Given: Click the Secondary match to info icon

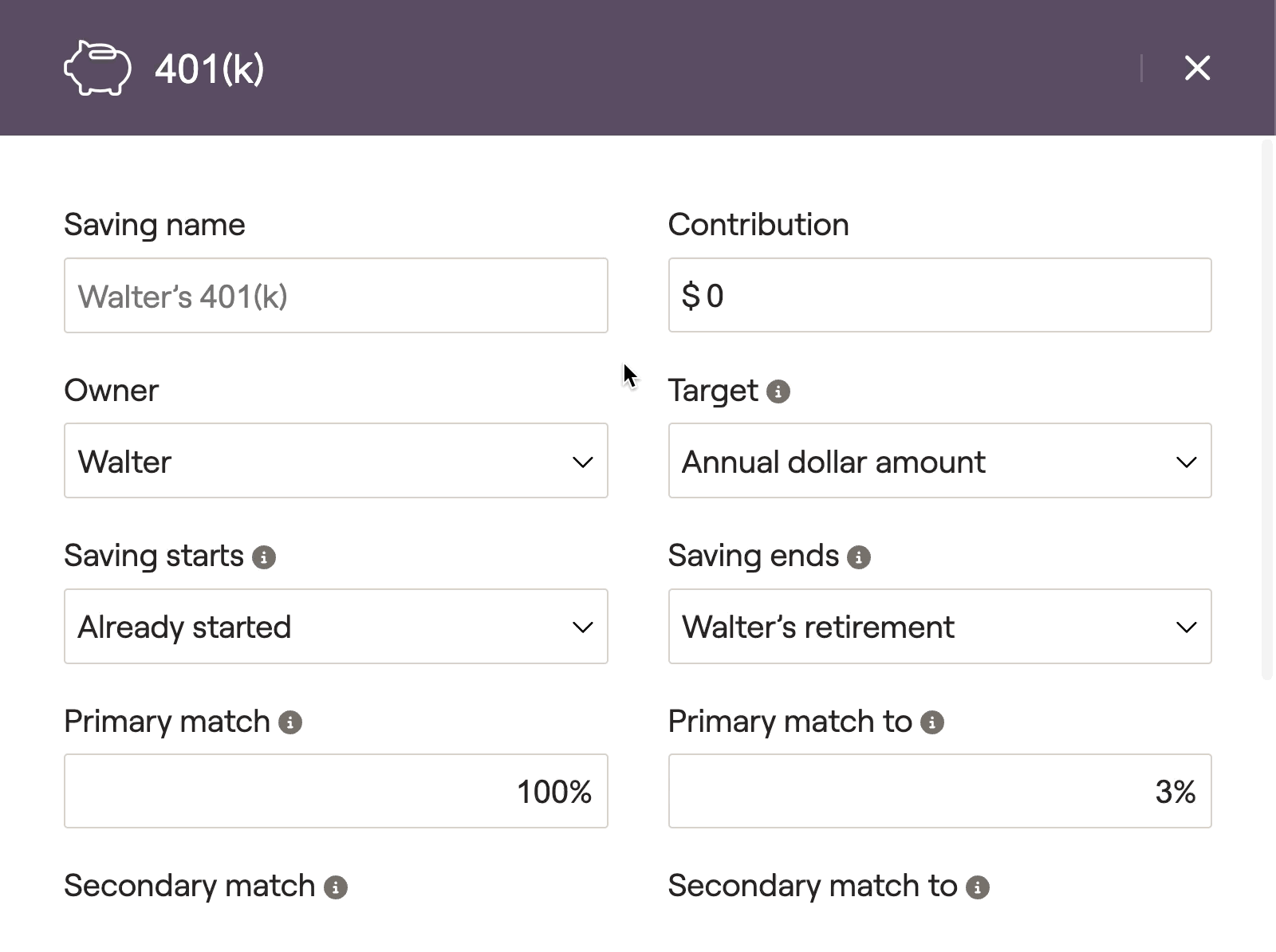Looking at the screenshot, I should coord(978,887).
